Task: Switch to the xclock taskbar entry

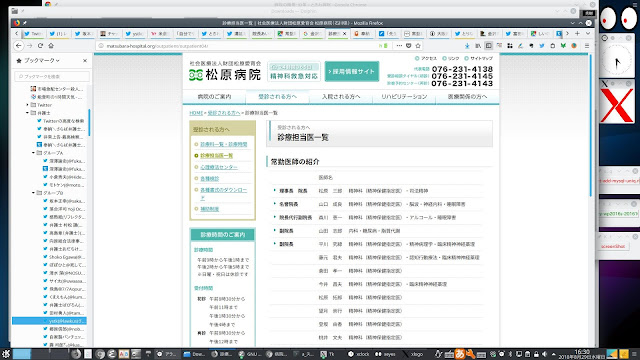Action: 359,354
